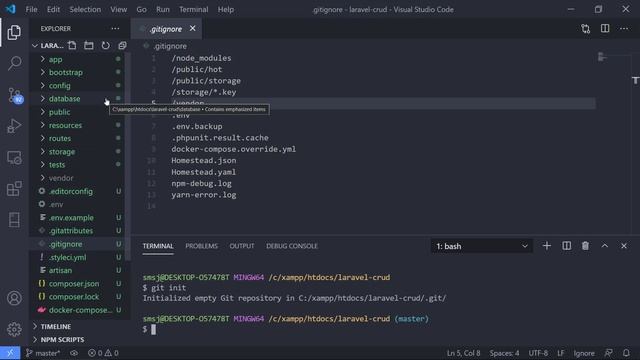640x360 pixels.
Task: Select terminal shell dropdown 1: bash
Action: click(482, 246)
